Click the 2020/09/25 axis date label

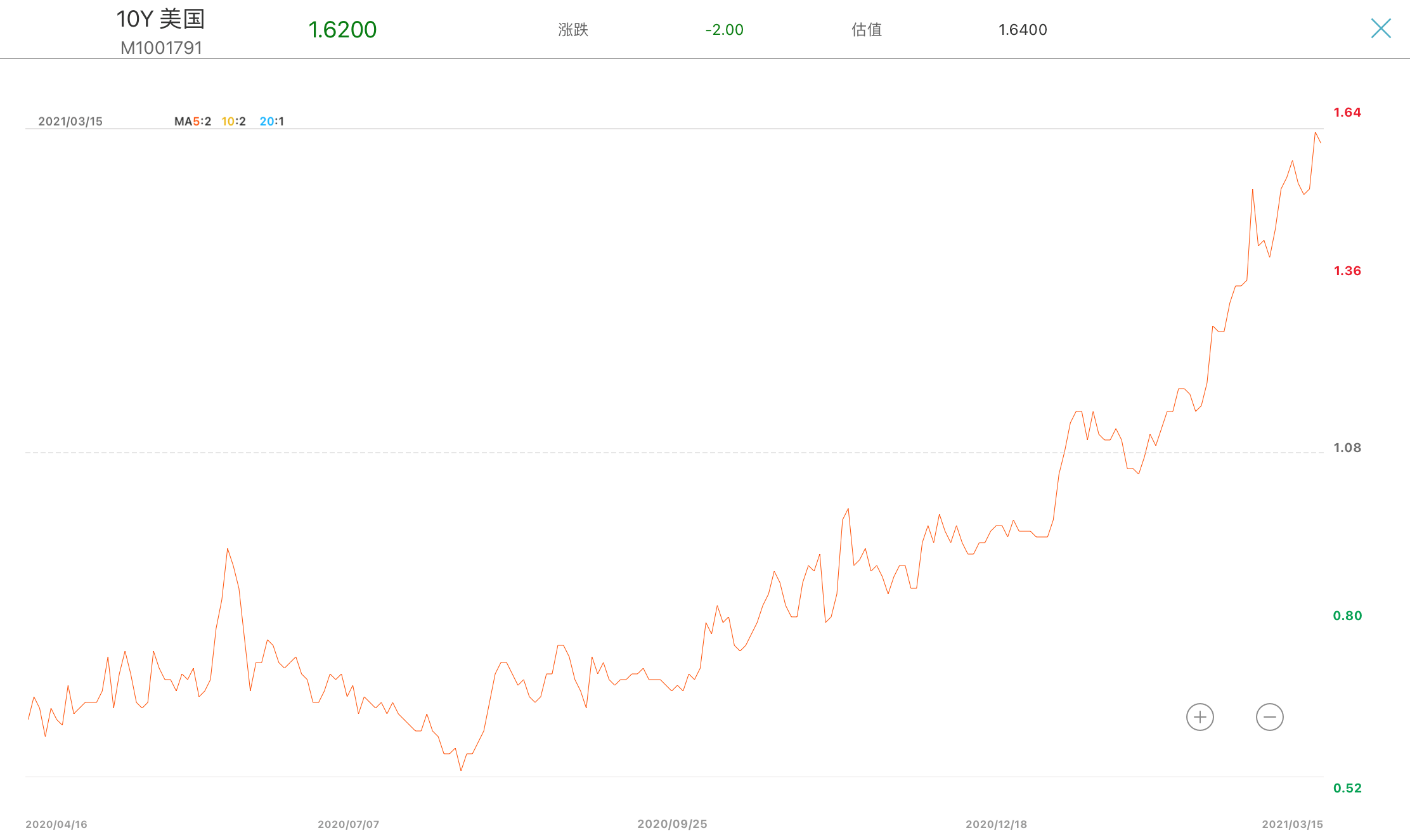click(672, 824)
